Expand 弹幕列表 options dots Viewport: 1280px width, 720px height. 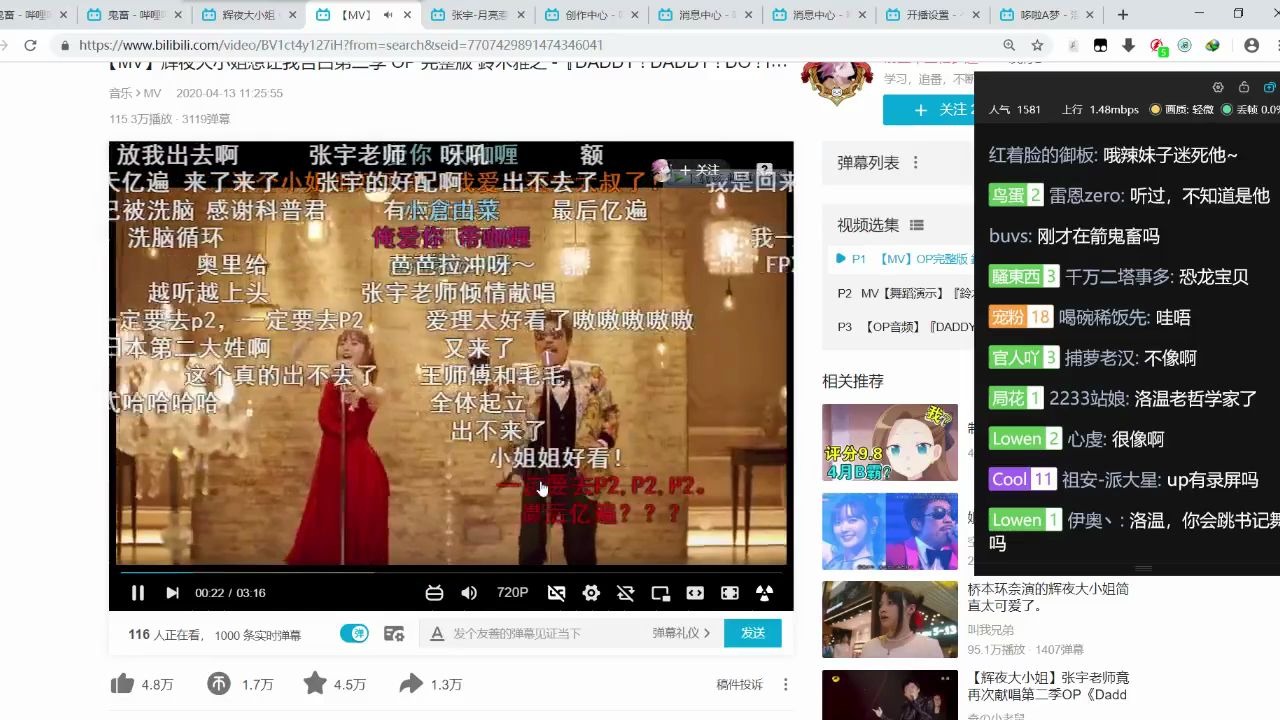(x=915, y=163)
